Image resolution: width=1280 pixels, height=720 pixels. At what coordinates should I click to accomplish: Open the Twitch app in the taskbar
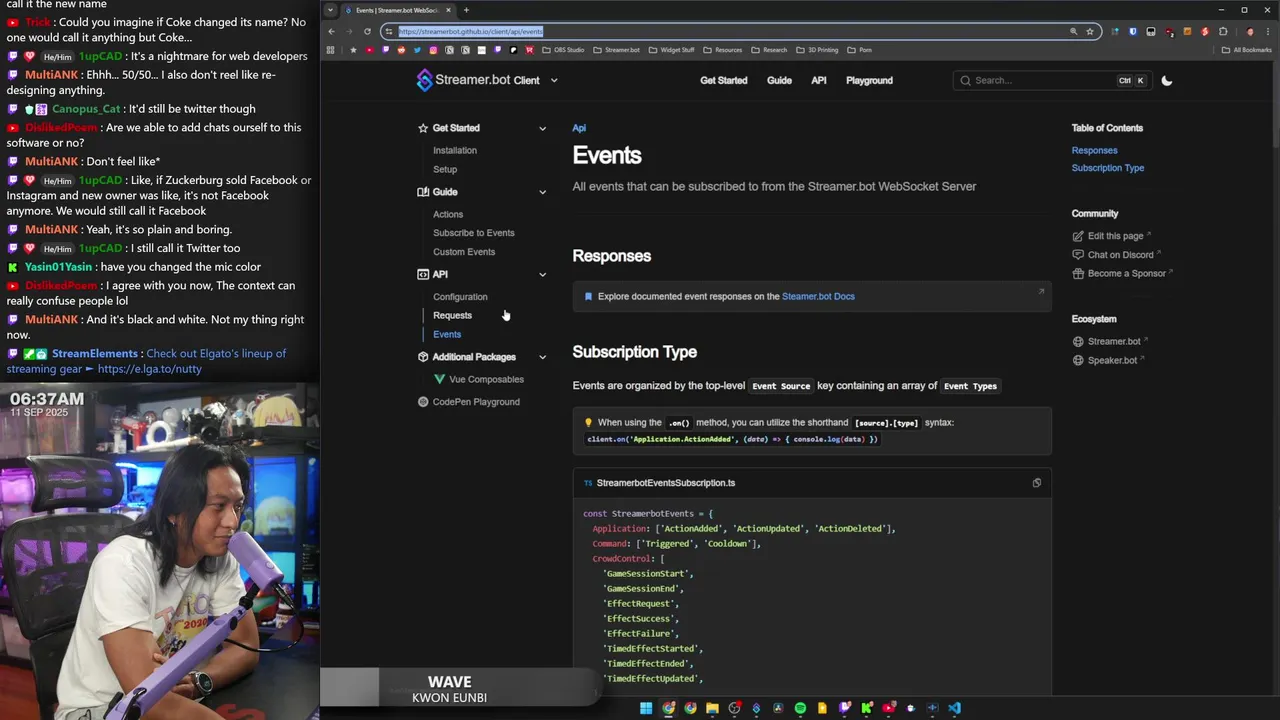(844, 708)
